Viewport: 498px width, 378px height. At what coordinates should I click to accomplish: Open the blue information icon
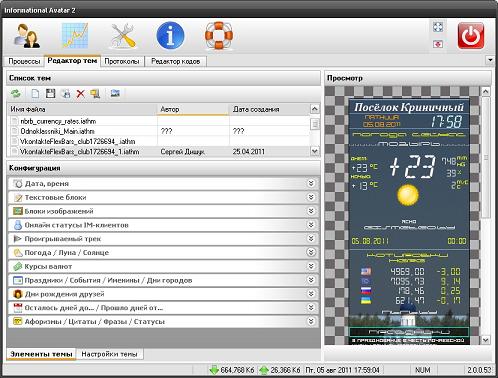tap(170, 36)
